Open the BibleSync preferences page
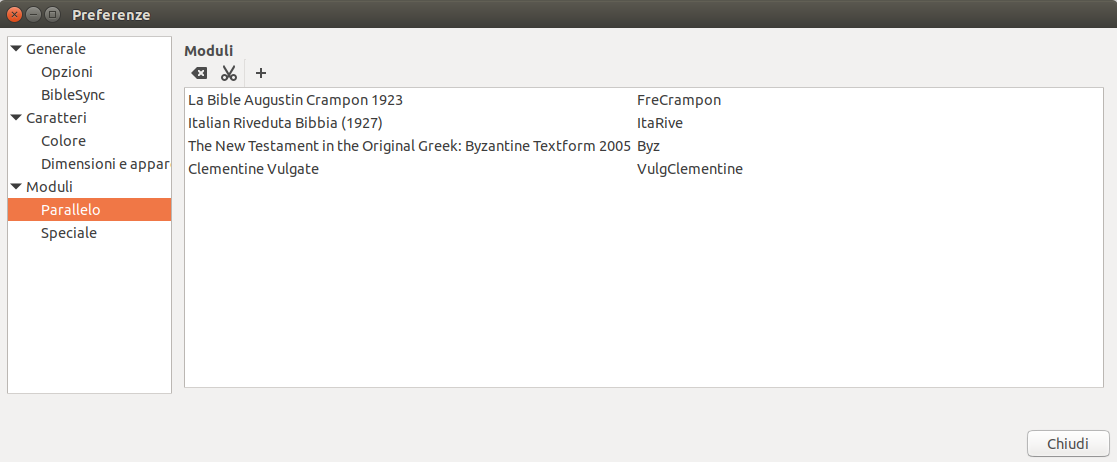 tap(73, 95)
